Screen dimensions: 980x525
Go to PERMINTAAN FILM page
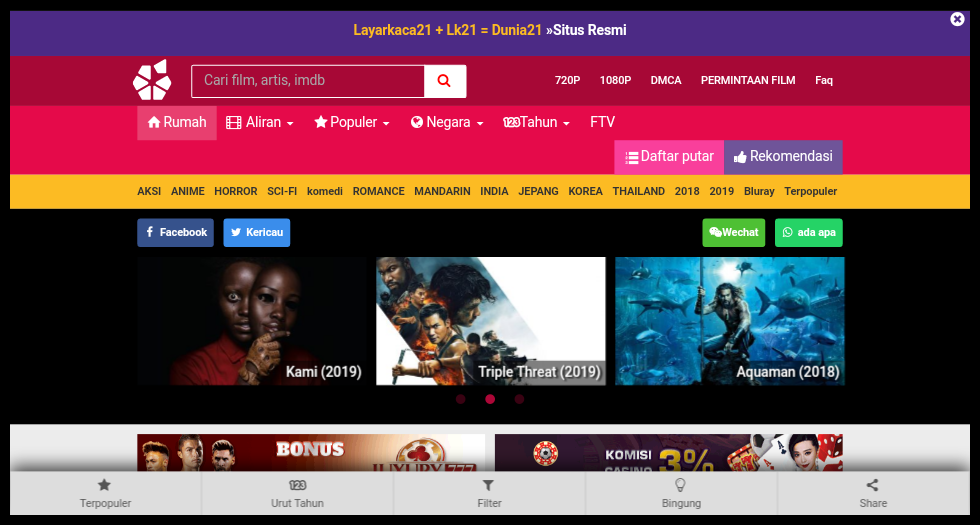[748, 80]
